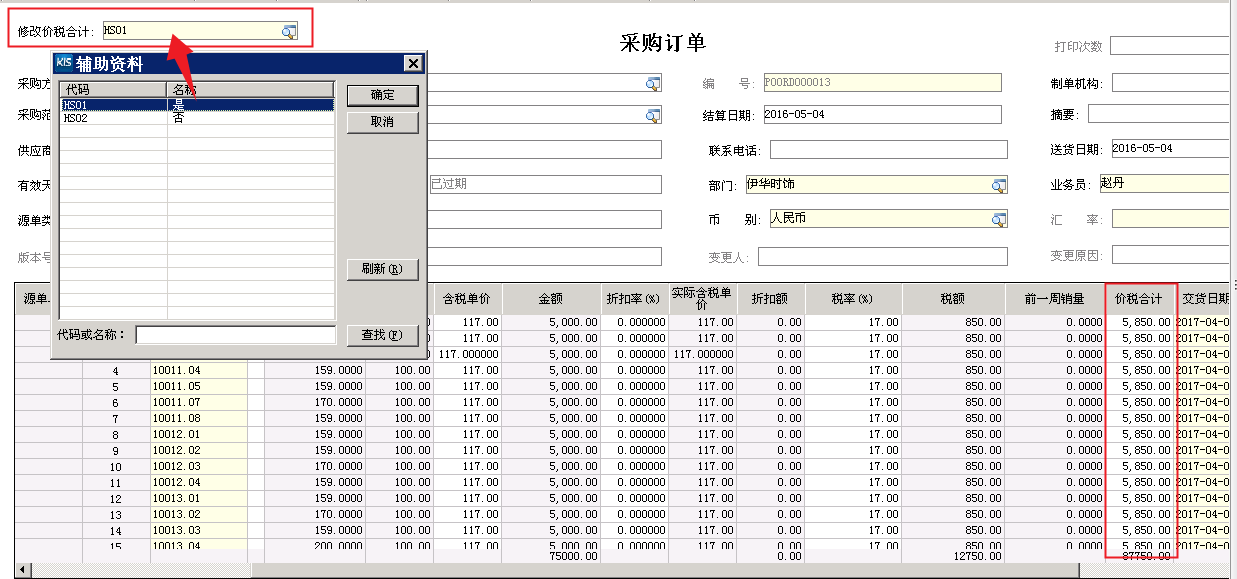Click the 结算日期 date field

coord(881,115)
